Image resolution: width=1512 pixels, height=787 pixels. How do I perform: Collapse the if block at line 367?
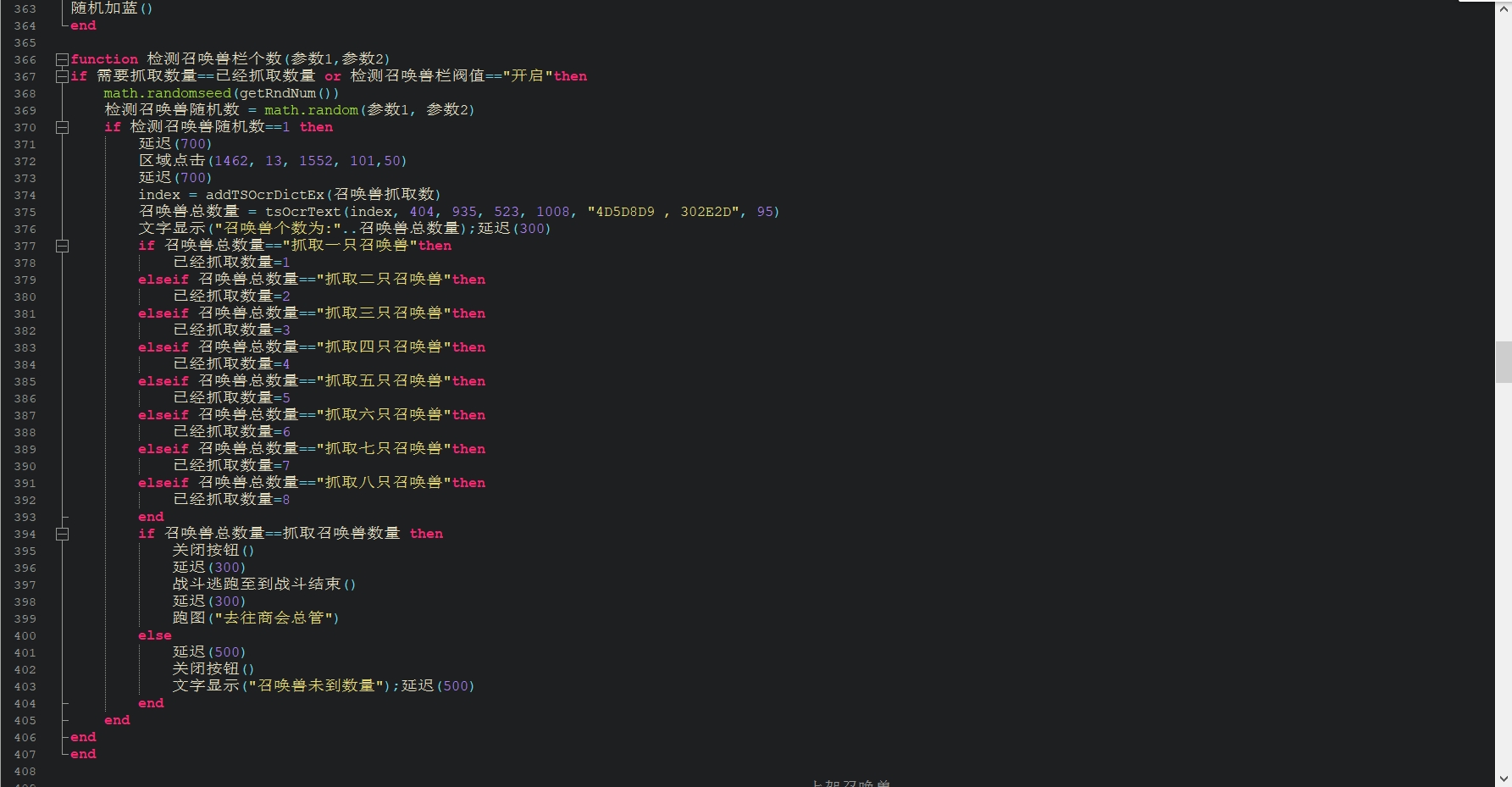pyautogui.click(x=62, y=76)
